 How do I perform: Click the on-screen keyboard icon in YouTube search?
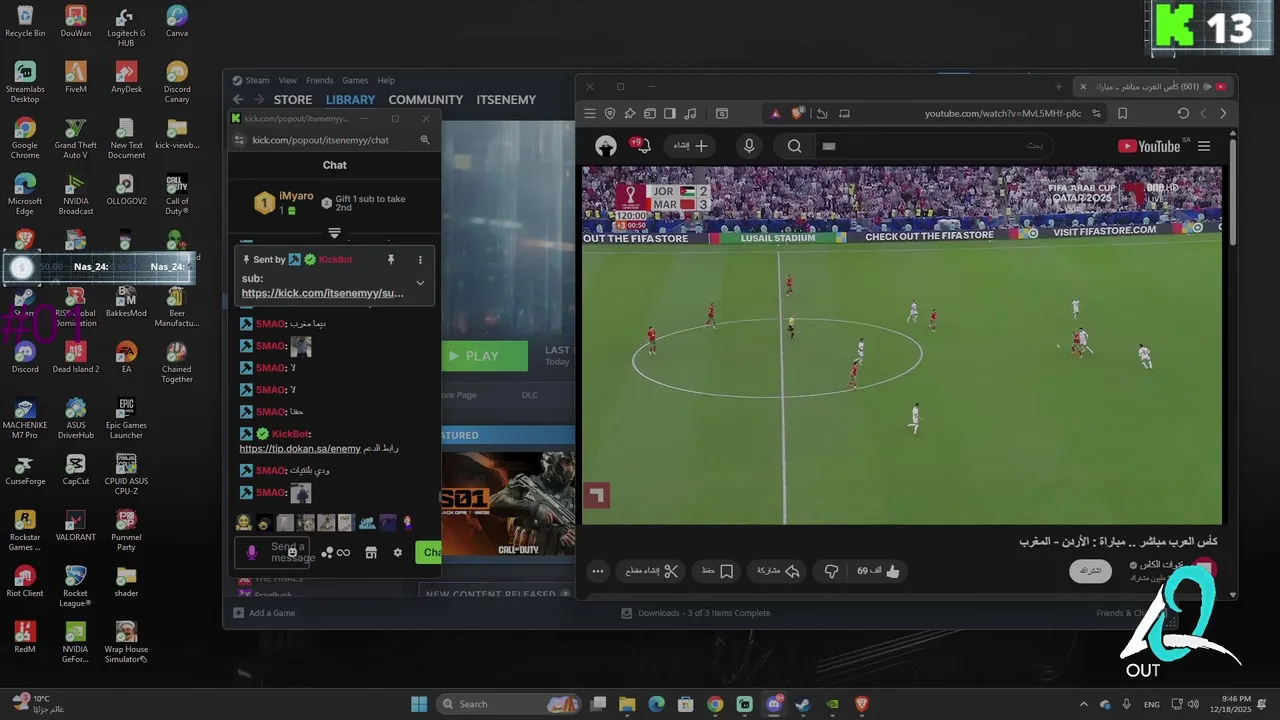(828, 146)
